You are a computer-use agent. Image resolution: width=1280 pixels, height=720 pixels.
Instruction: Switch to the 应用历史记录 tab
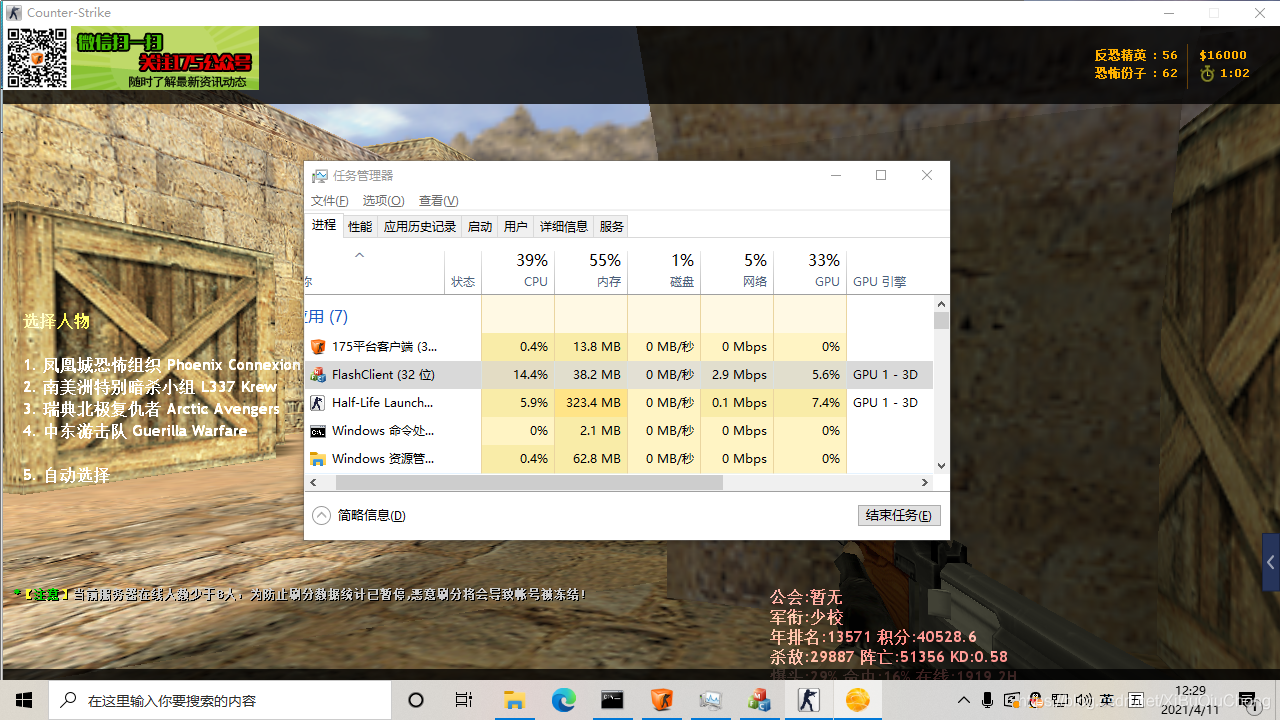(x=420, y=227)
